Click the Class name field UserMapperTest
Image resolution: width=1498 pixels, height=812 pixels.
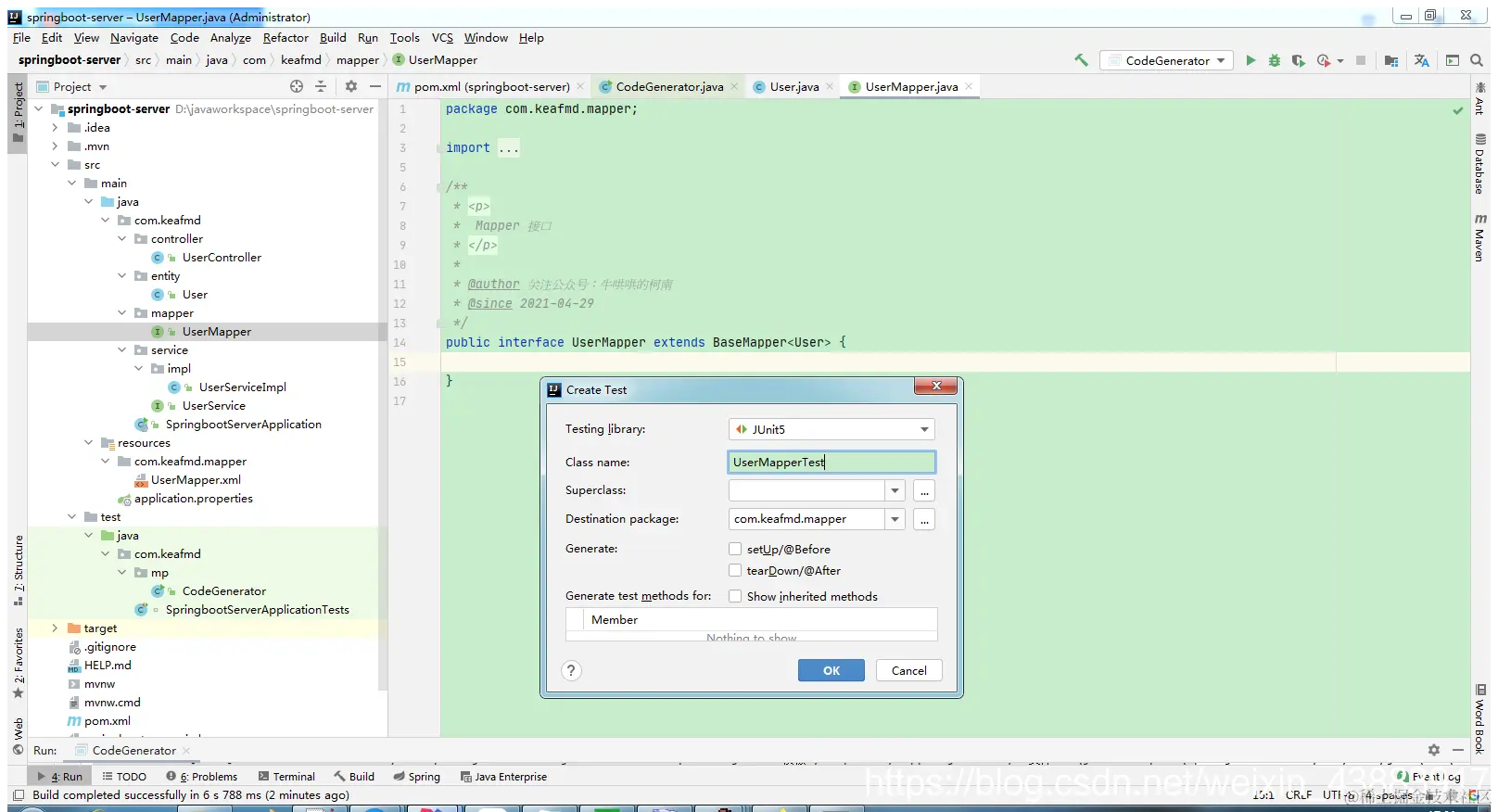point(832,462)
